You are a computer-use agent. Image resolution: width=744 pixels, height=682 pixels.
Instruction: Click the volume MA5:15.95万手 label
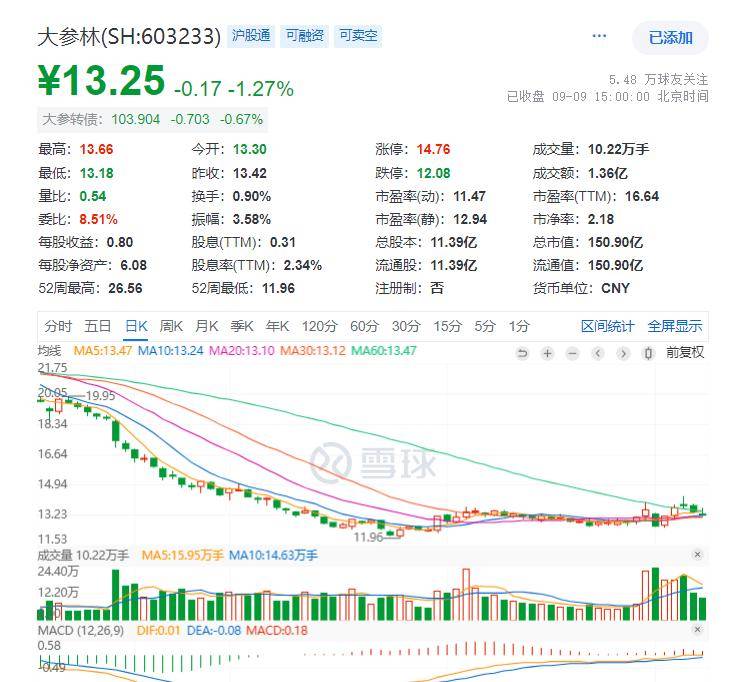(x=183, y=555)
